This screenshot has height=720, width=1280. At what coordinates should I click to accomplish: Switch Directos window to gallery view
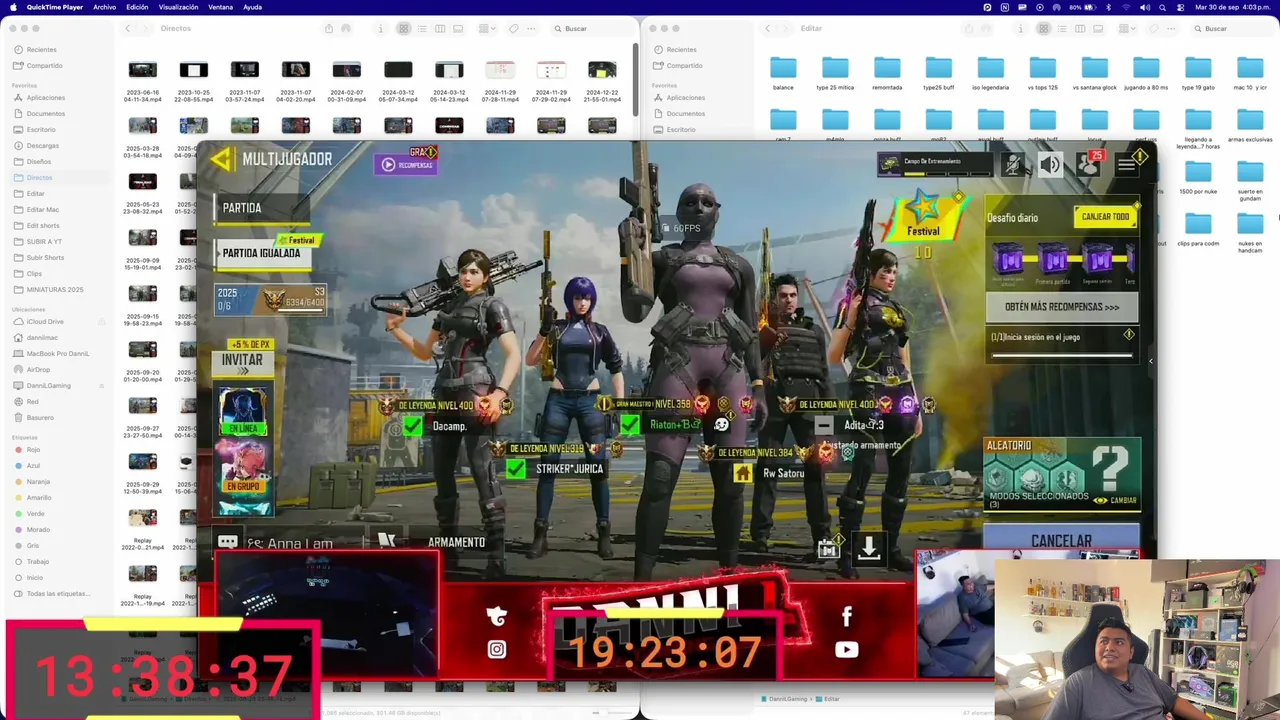[x=458, y=28]
